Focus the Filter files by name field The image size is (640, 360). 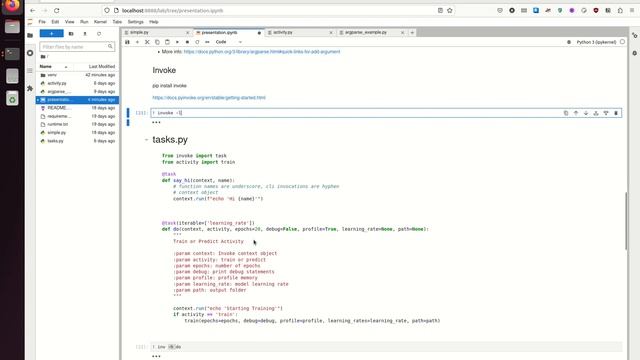click(77, 47)
